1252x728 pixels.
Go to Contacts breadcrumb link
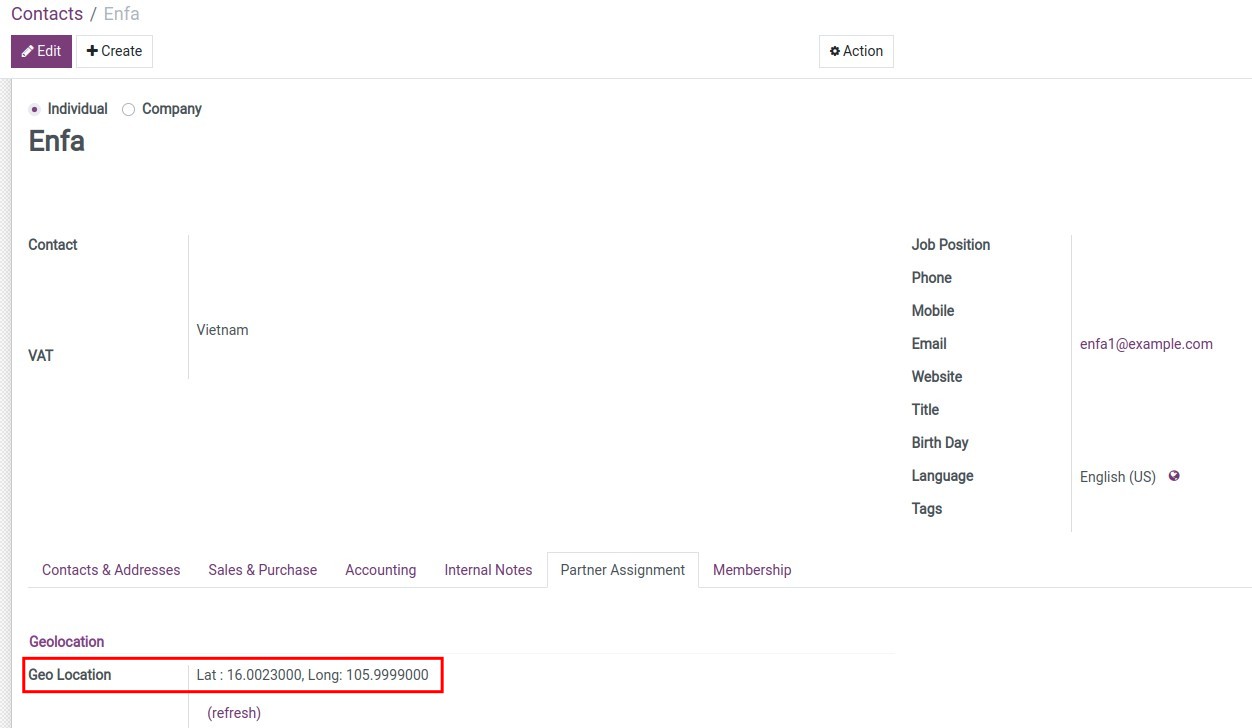[47, 14]
